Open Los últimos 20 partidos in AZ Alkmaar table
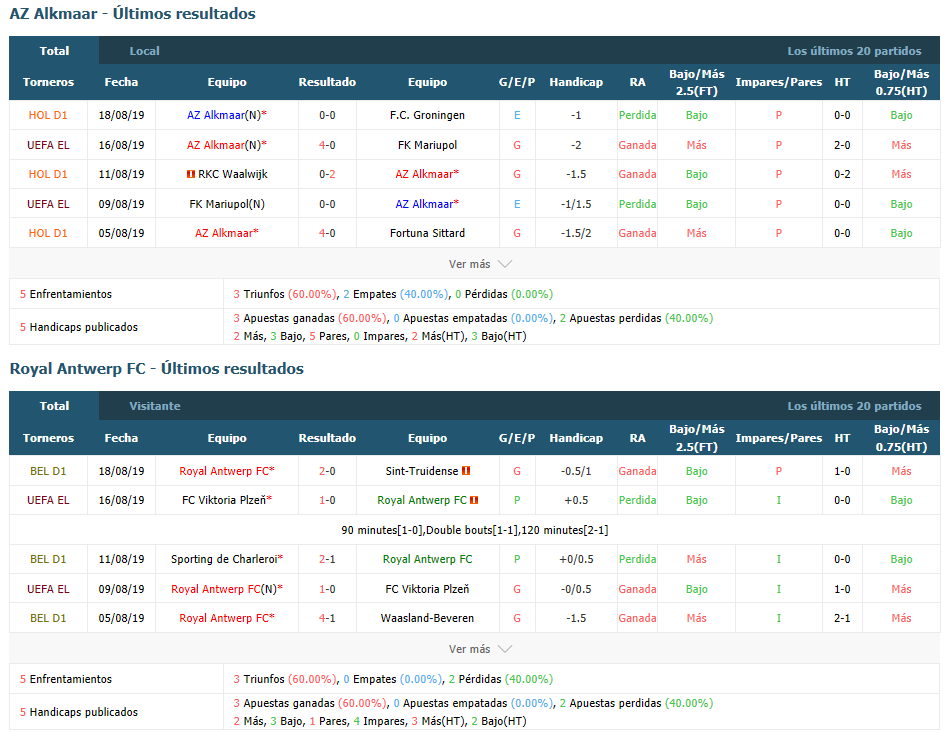 tap(854, 51)
